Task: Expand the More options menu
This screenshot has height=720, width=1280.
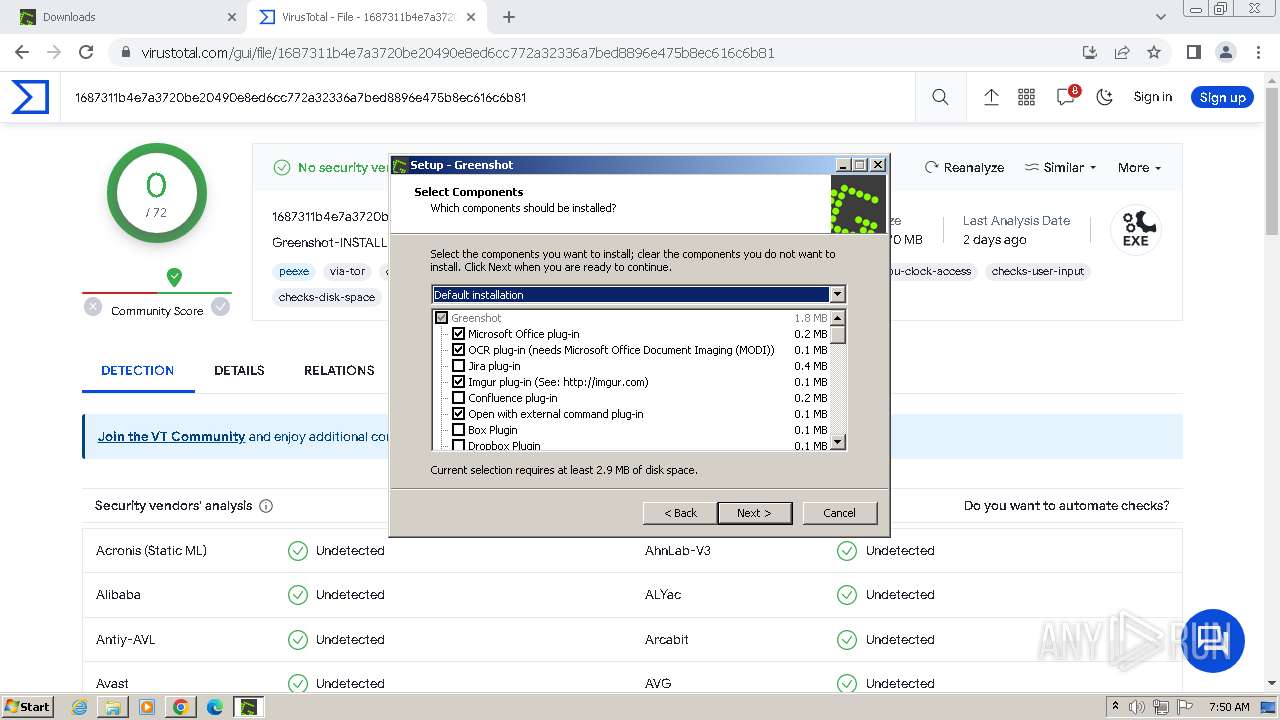Action: tap(1139, 168)
